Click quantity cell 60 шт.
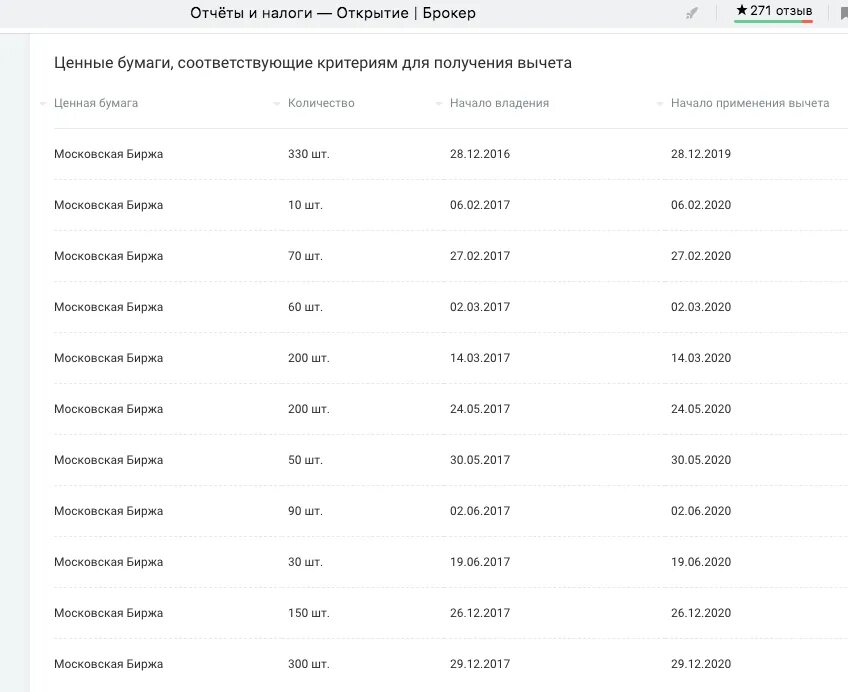 click(305, 307)
